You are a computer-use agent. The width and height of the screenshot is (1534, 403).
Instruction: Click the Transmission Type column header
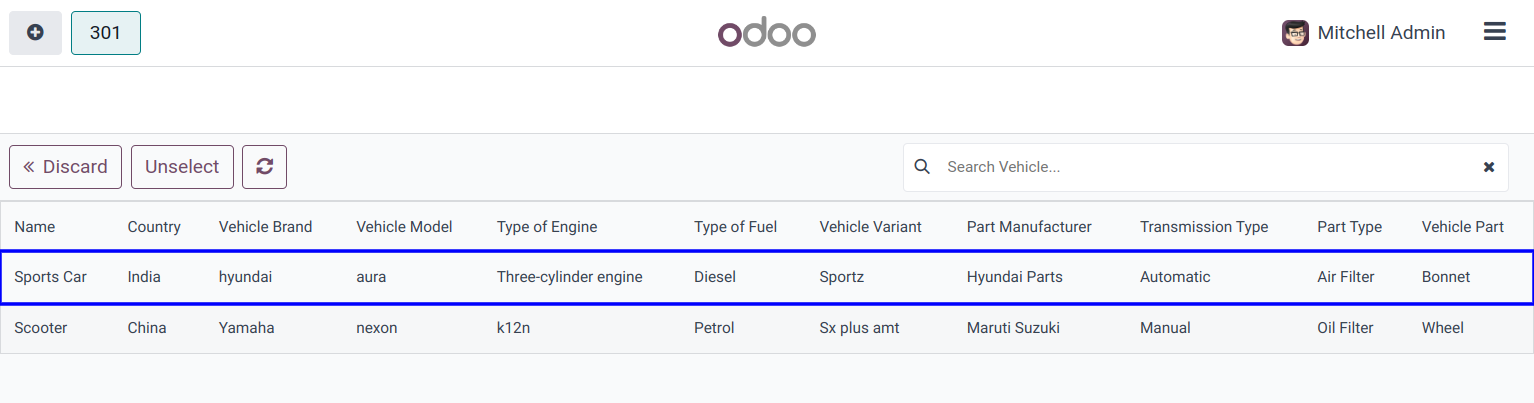click(1203, 227)
